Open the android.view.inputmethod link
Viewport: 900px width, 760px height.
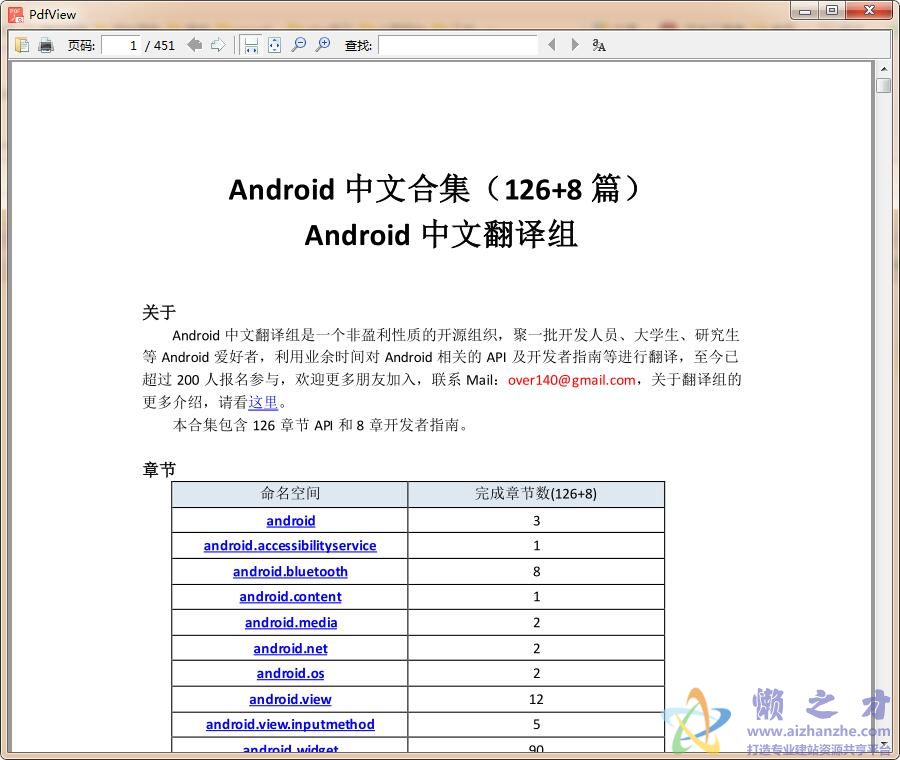pyautogui.click(x=290, y=724)
